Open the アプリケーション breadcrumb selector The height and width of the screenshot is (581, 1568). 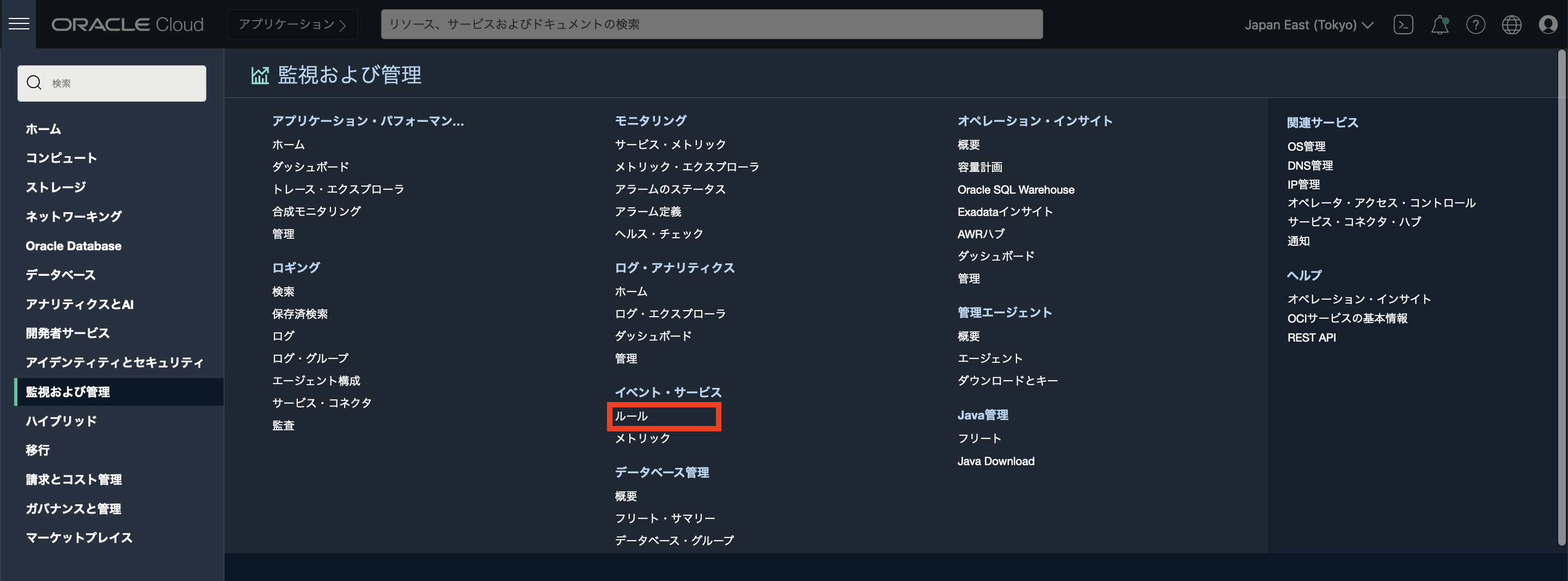tap(292, 24)
